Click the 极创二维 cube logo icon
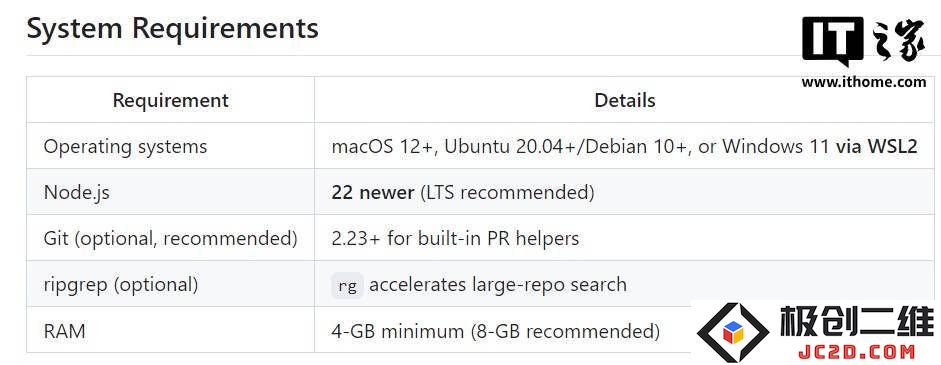The image size is (941, 365). (733, 332)
